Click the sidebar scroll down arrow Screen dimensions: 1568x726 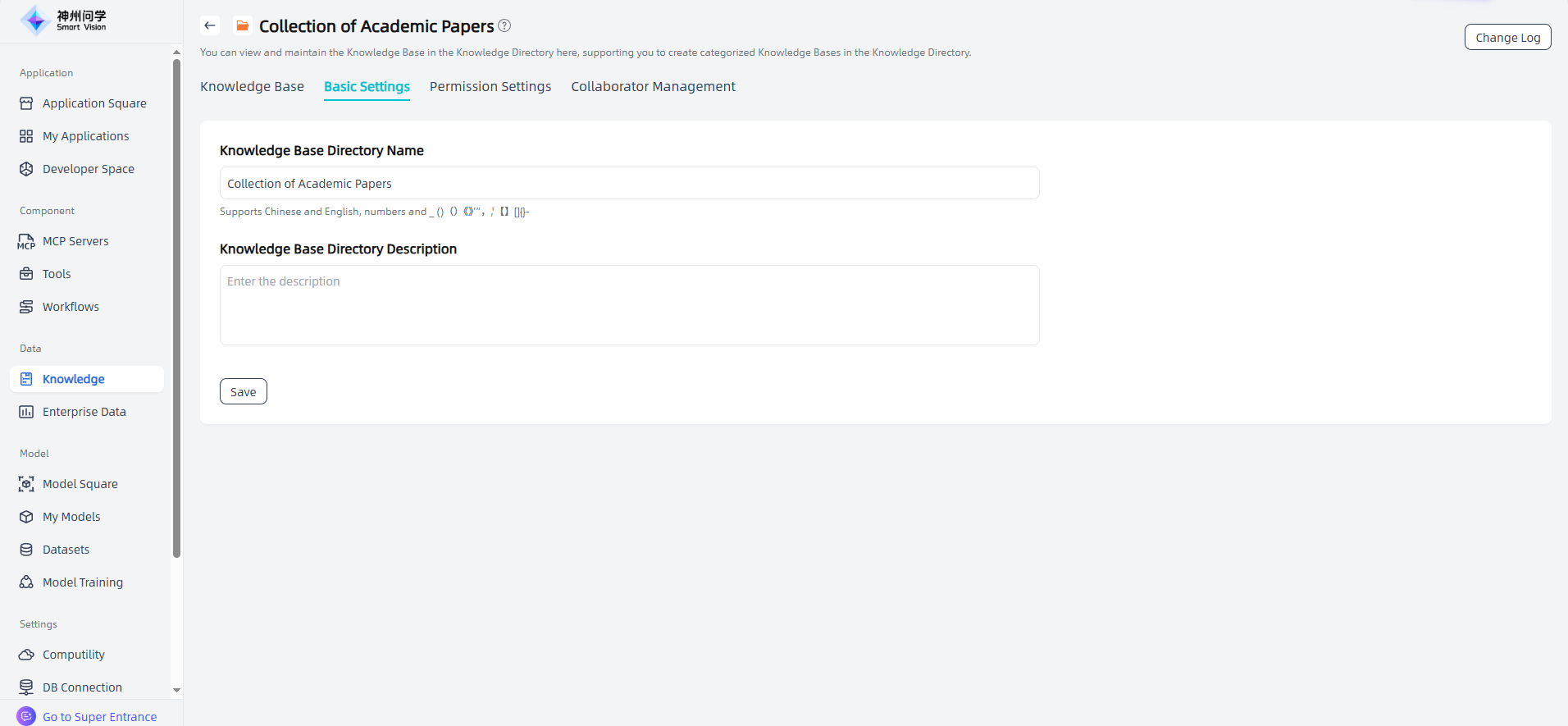(x=176, y=690)
